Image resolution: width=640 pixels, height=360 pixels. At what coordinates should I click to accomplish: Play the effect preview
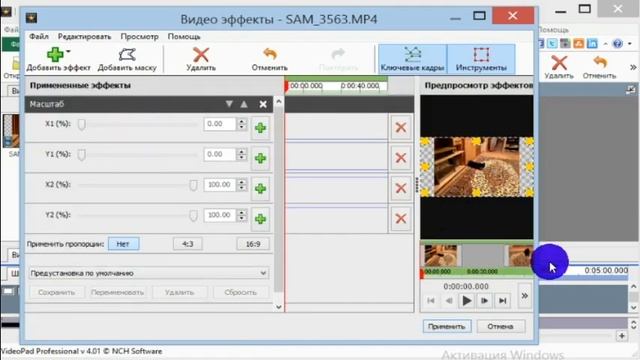[x=467, y=301]
